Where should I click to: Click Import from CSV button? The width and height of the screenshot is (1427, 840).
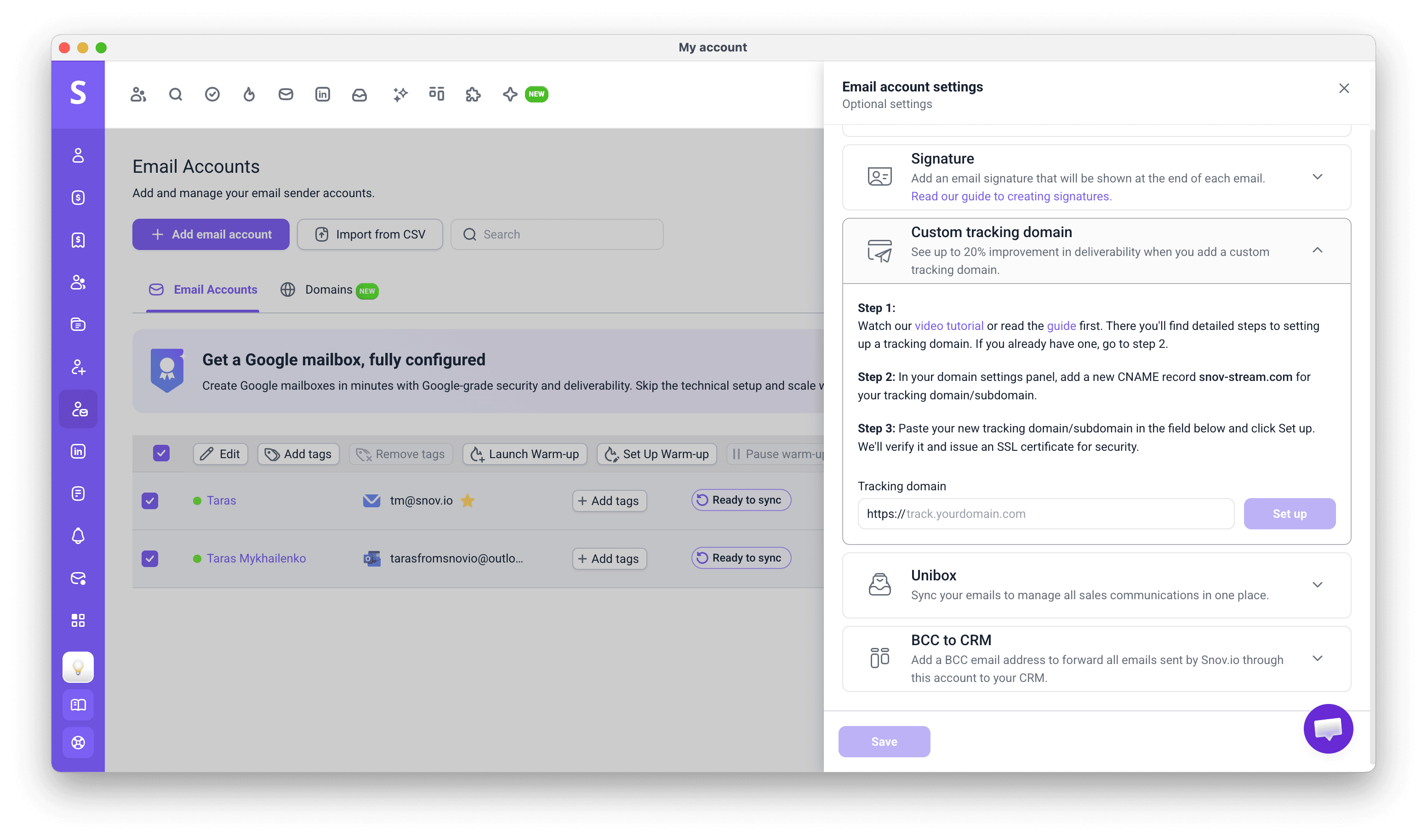point(370,234)
